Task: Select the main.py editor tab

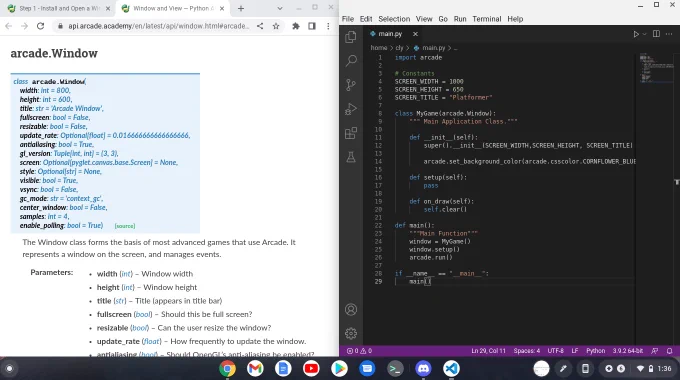Action: click(x=390, y=34)
